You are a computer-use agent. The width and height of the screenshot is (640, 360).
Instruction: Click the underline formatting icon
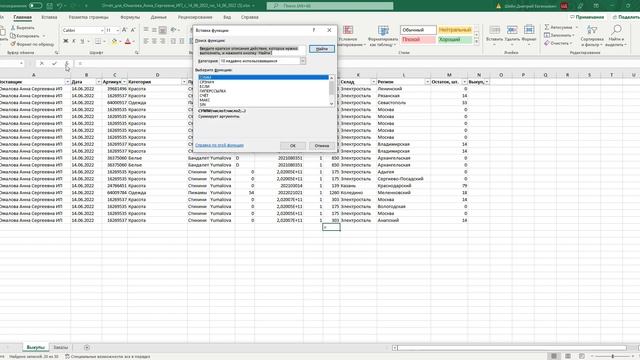coord(82,41)
